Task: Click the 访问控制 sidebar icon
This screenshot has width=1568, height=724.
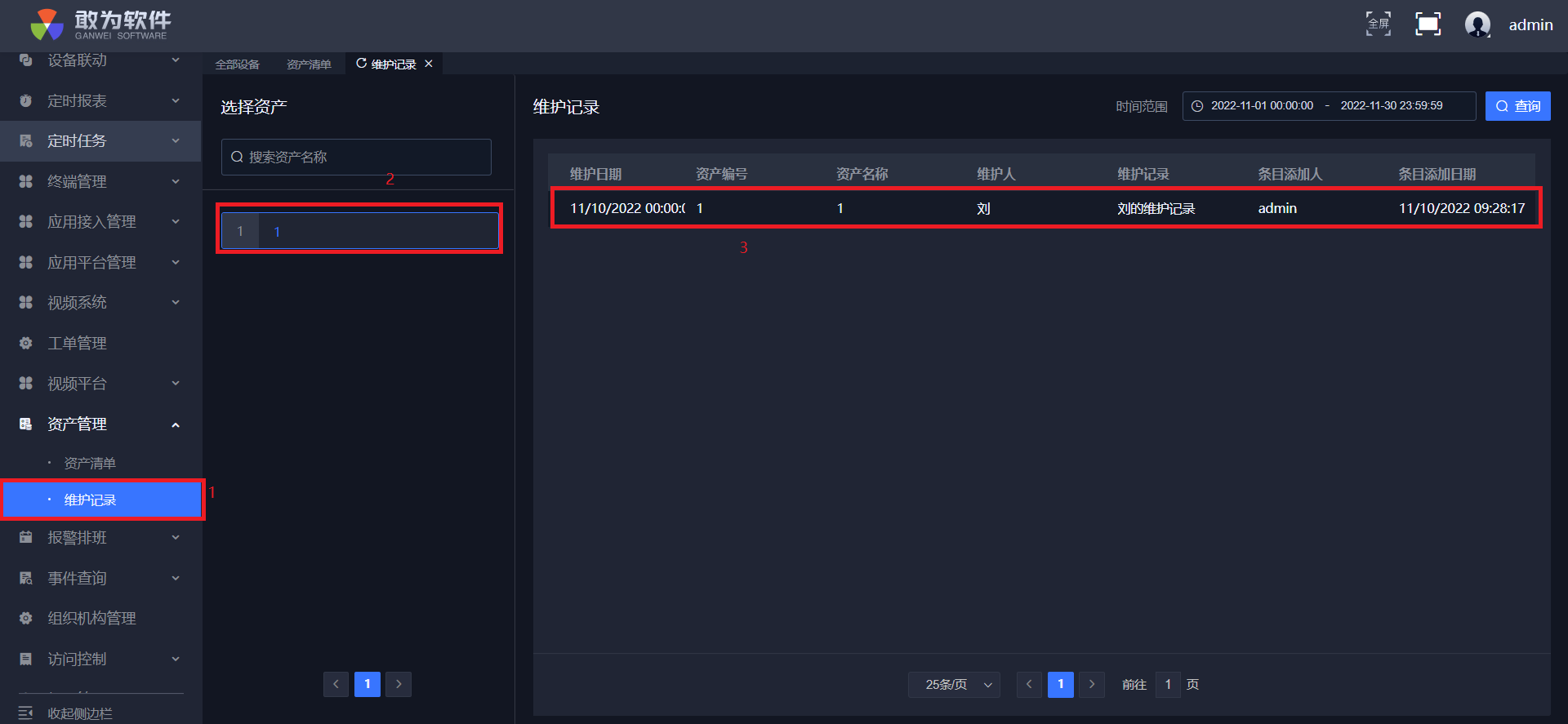Action: click(26, 659)
